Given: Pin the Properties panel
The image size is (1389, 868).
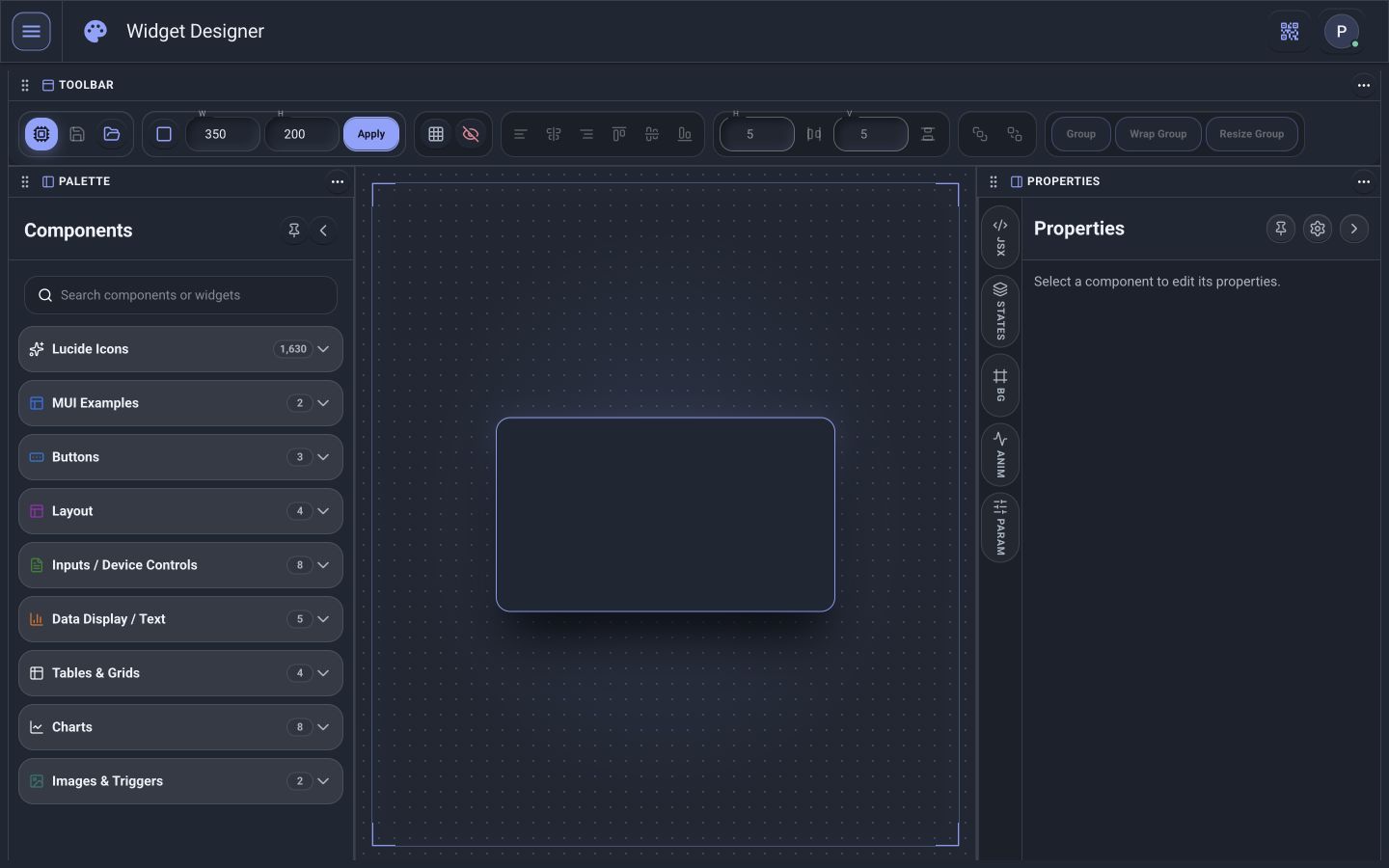Looking at the screenshot, I should 1281,229.
